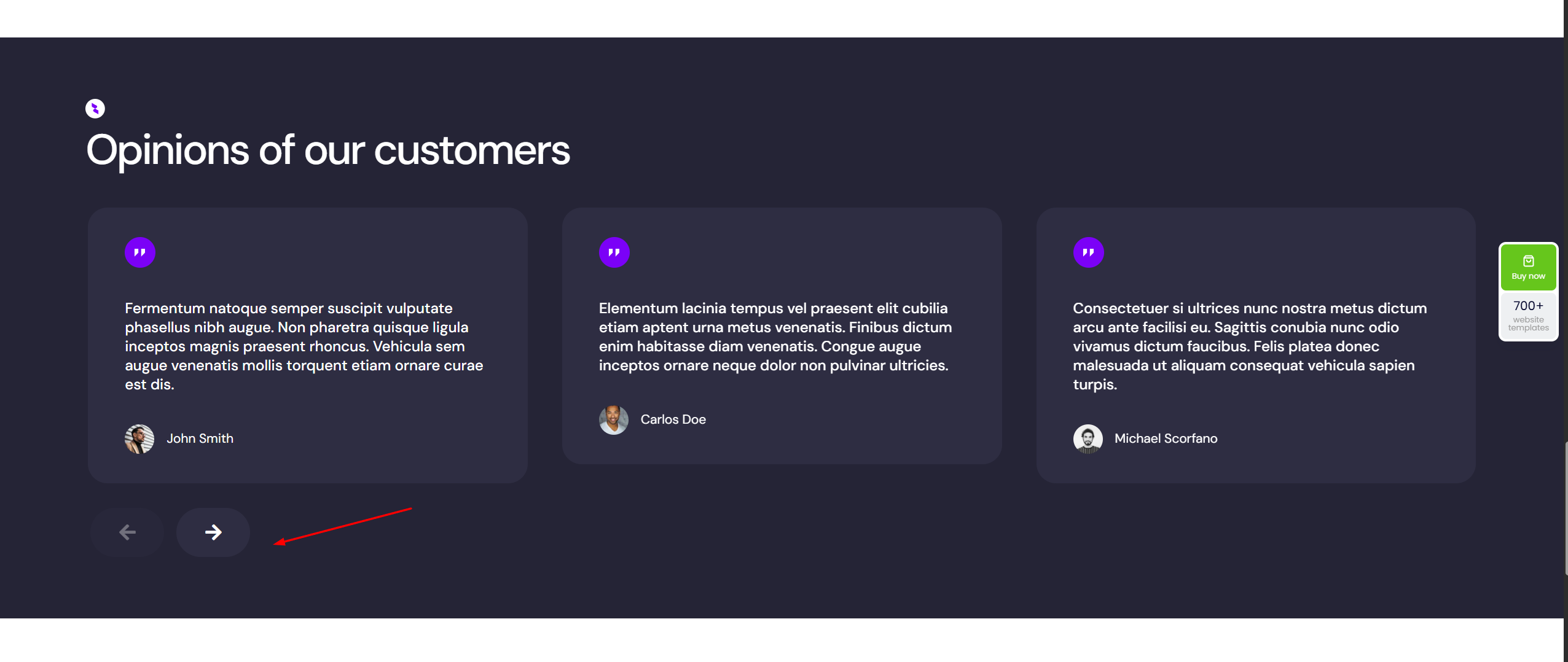Screen dimensions: 1568x662
Task: Click the John Smith name label
Action: tap(200, 438)
